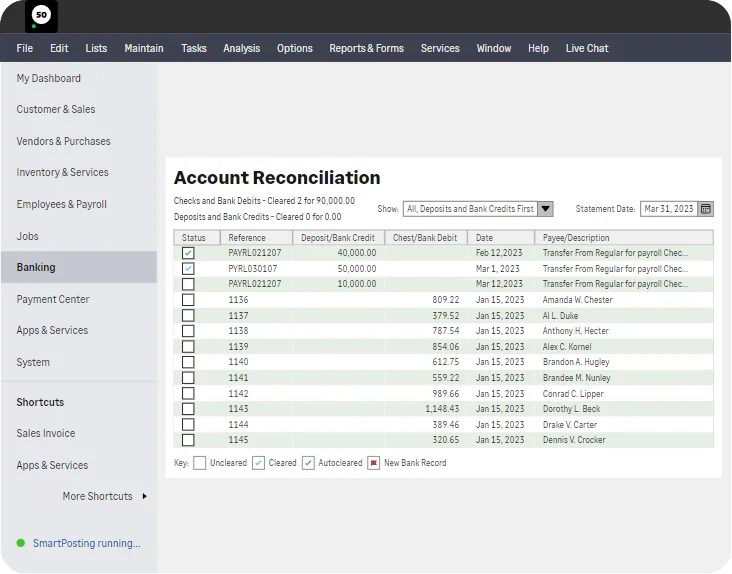Select the Banking section
Viewport: 732px width, 574px height.
79,267
